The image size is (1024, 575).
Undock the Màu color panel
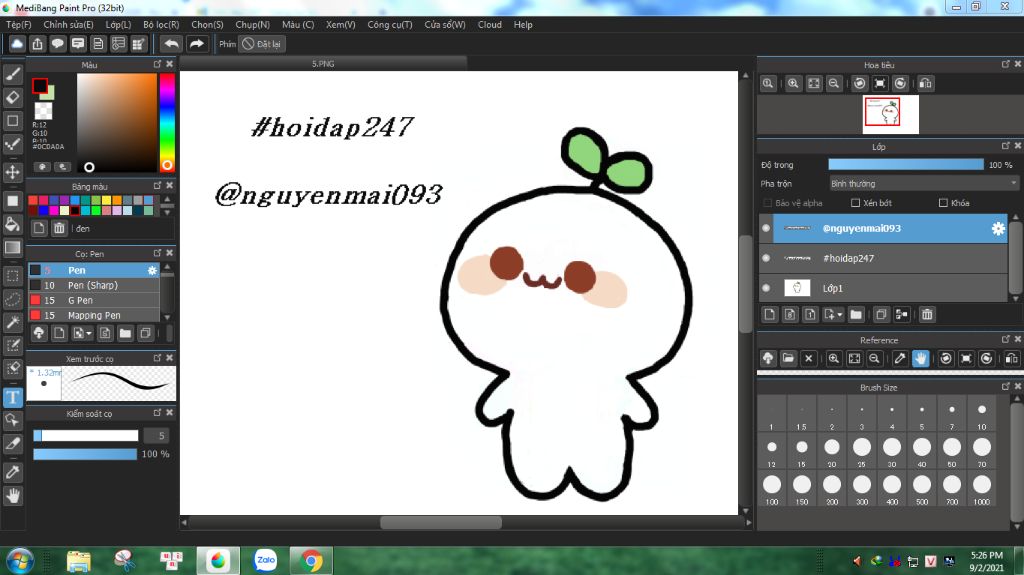click(157, 64)
